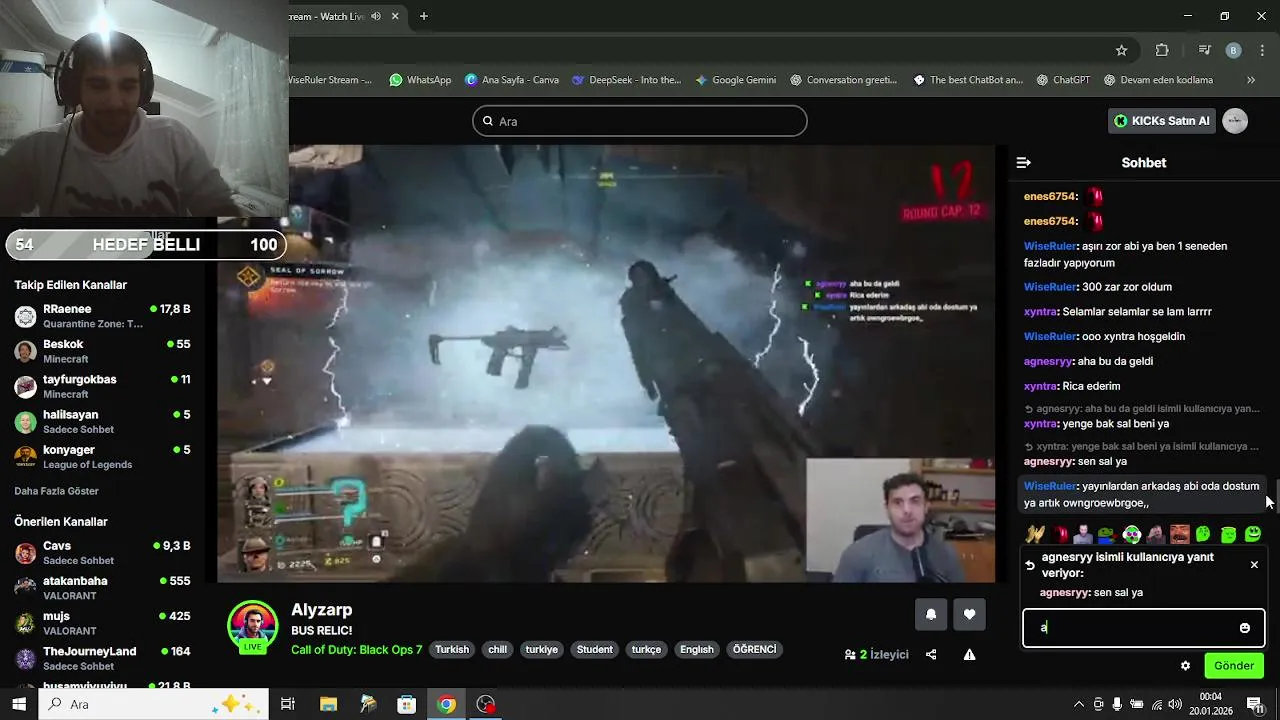Insert the Pepe frog emote
The height and width of the screenshot is (720, 1280).
click(1107, 534)
